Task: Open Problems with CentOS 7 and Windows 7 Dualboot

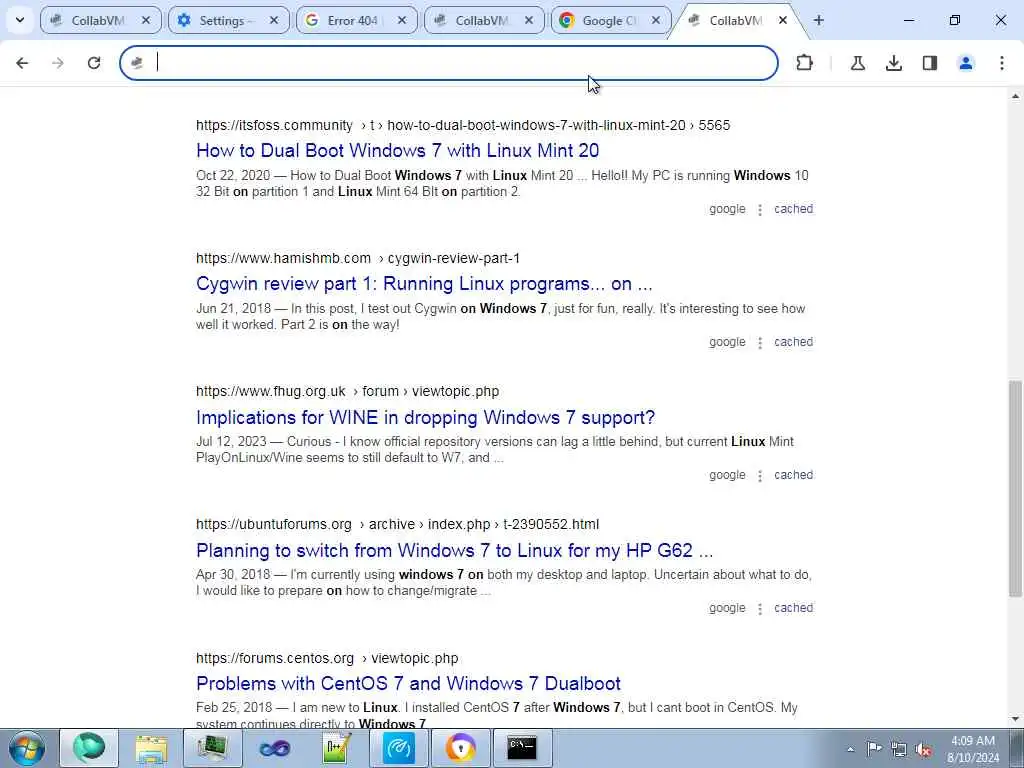Action: click(x=408, y=683)
